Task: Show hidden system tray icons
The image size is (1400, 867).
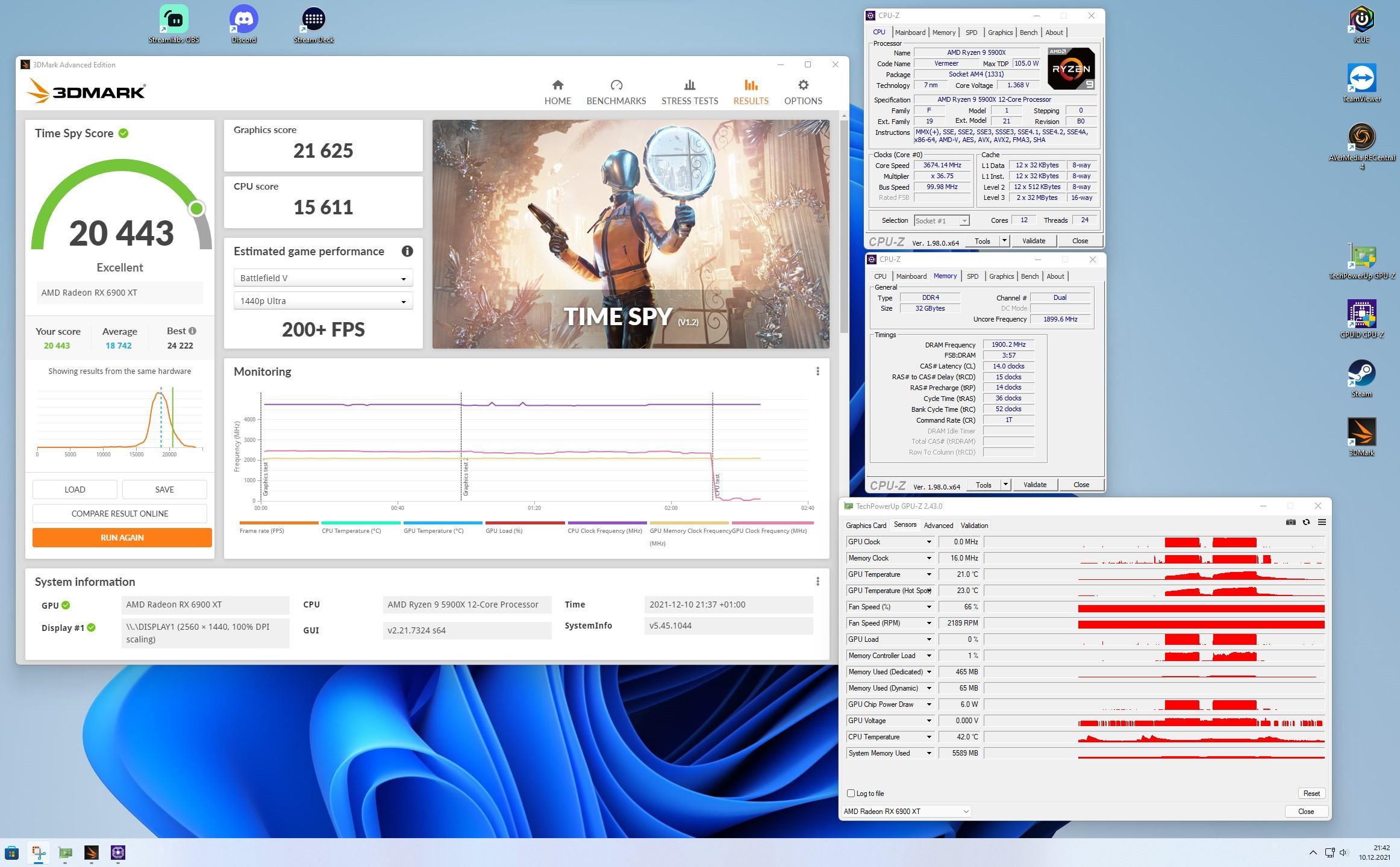Action: coord(1313,853)
